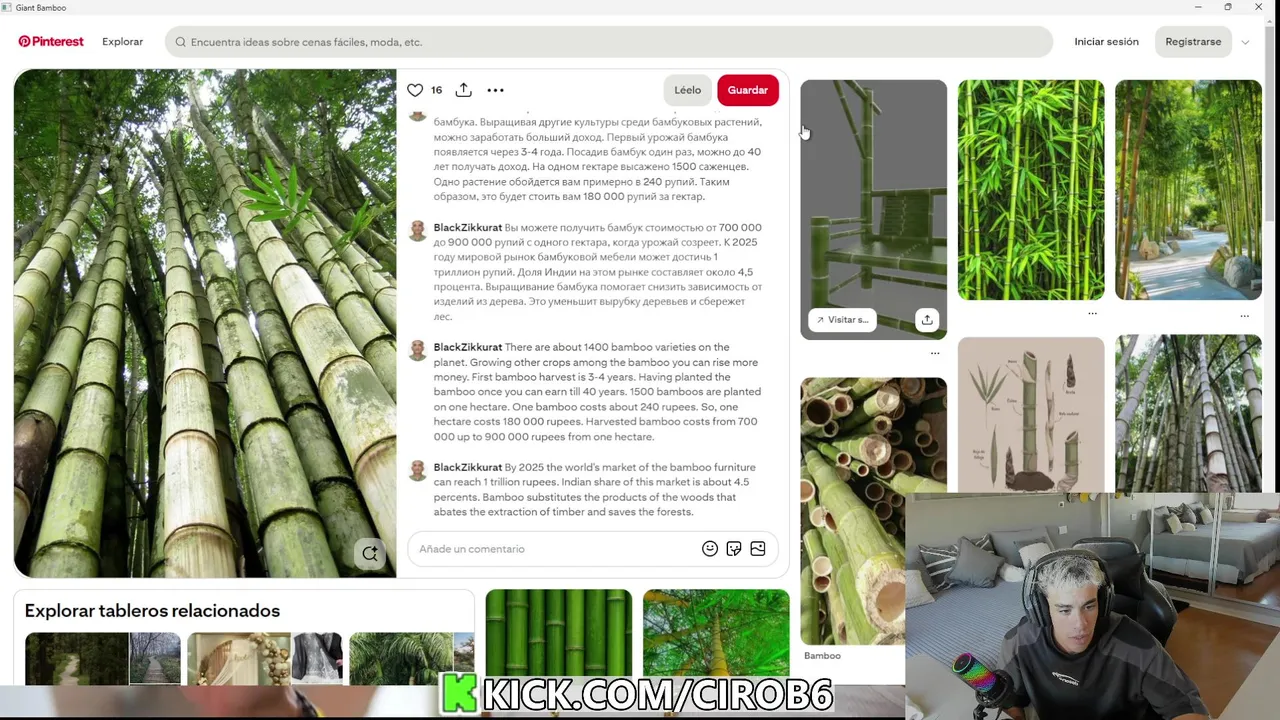
Task: Open BlackZikkurat profile from 1400 varieties comment
Action: coord(467,347)
